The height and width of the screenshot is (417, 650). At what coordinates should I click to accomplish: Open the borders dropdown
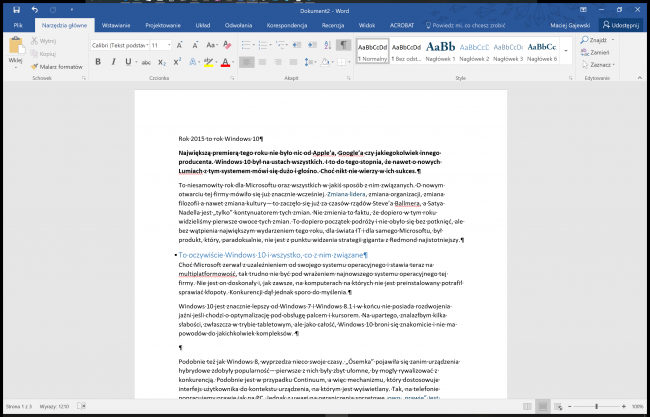(x=349, y=62)
